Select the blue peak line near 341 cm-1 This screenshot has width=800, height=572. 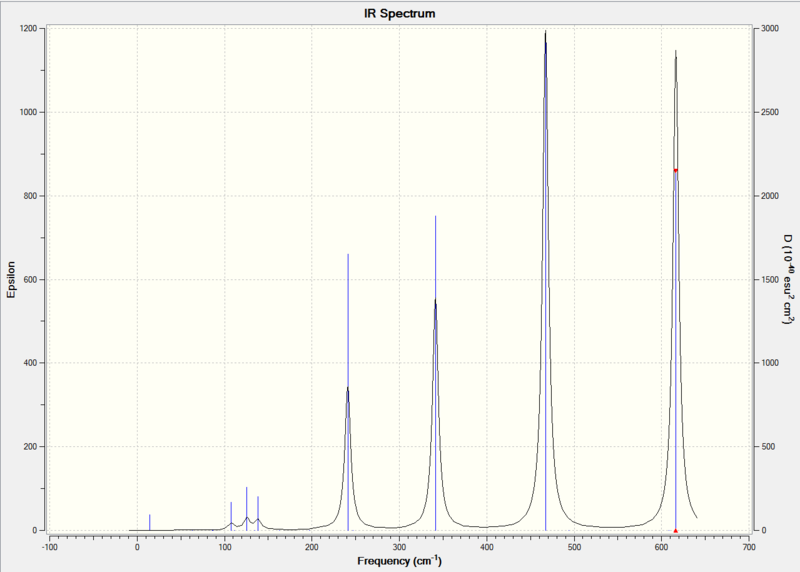click(x=435, y=373)
